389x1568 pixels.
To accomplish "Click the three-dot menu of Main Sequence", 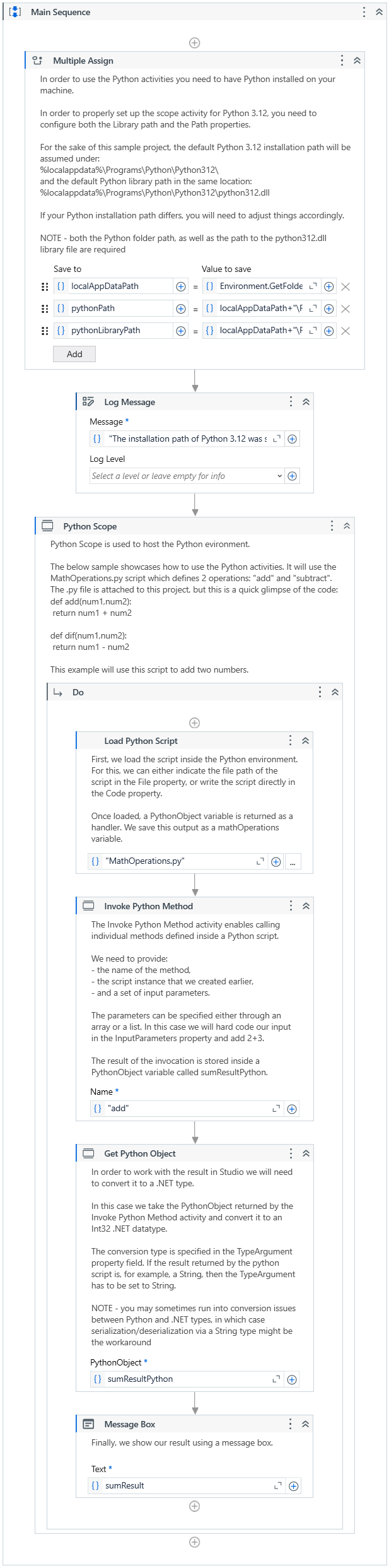I will [364, 12].
